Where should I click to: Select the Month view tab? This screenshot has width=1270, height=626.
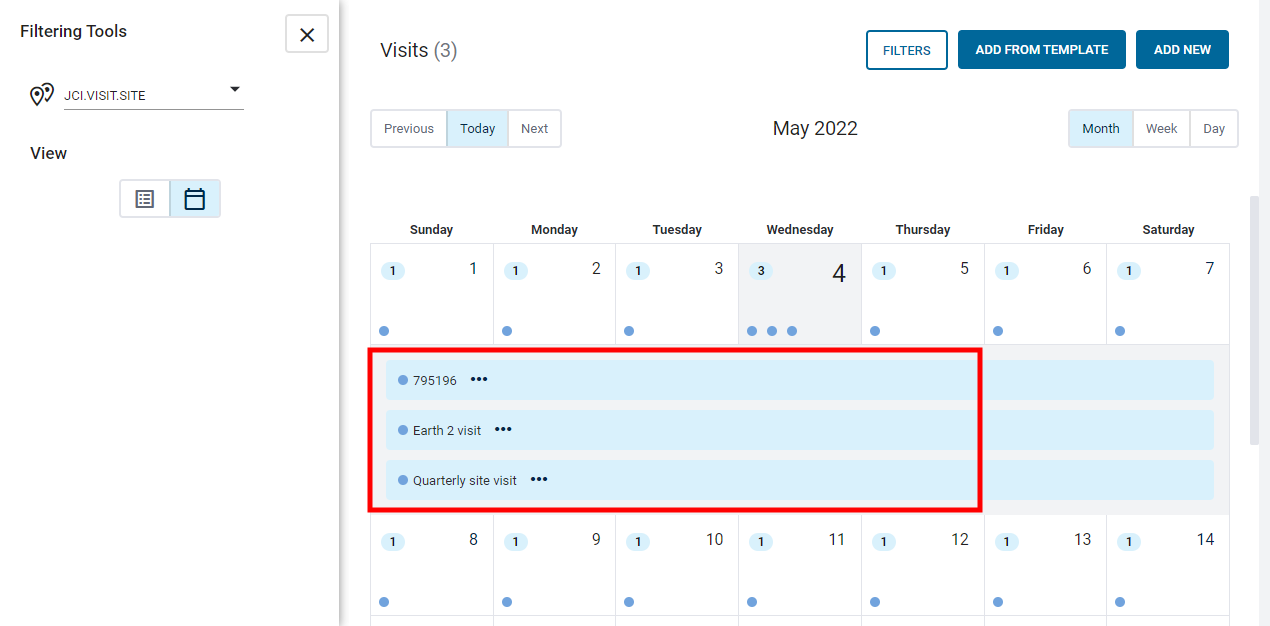[1101, 129]
